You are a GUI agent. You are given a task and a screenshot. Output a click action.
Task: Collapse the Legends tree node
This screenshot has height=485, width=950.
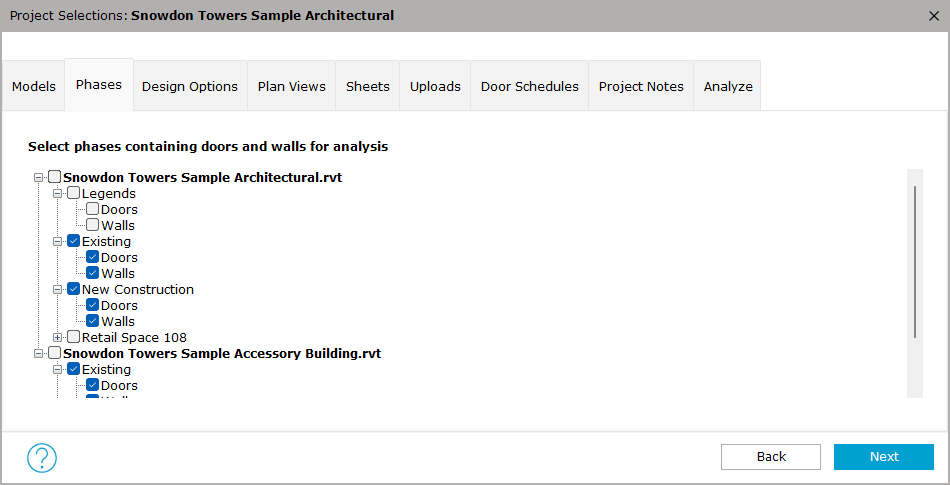click(58, 194)
